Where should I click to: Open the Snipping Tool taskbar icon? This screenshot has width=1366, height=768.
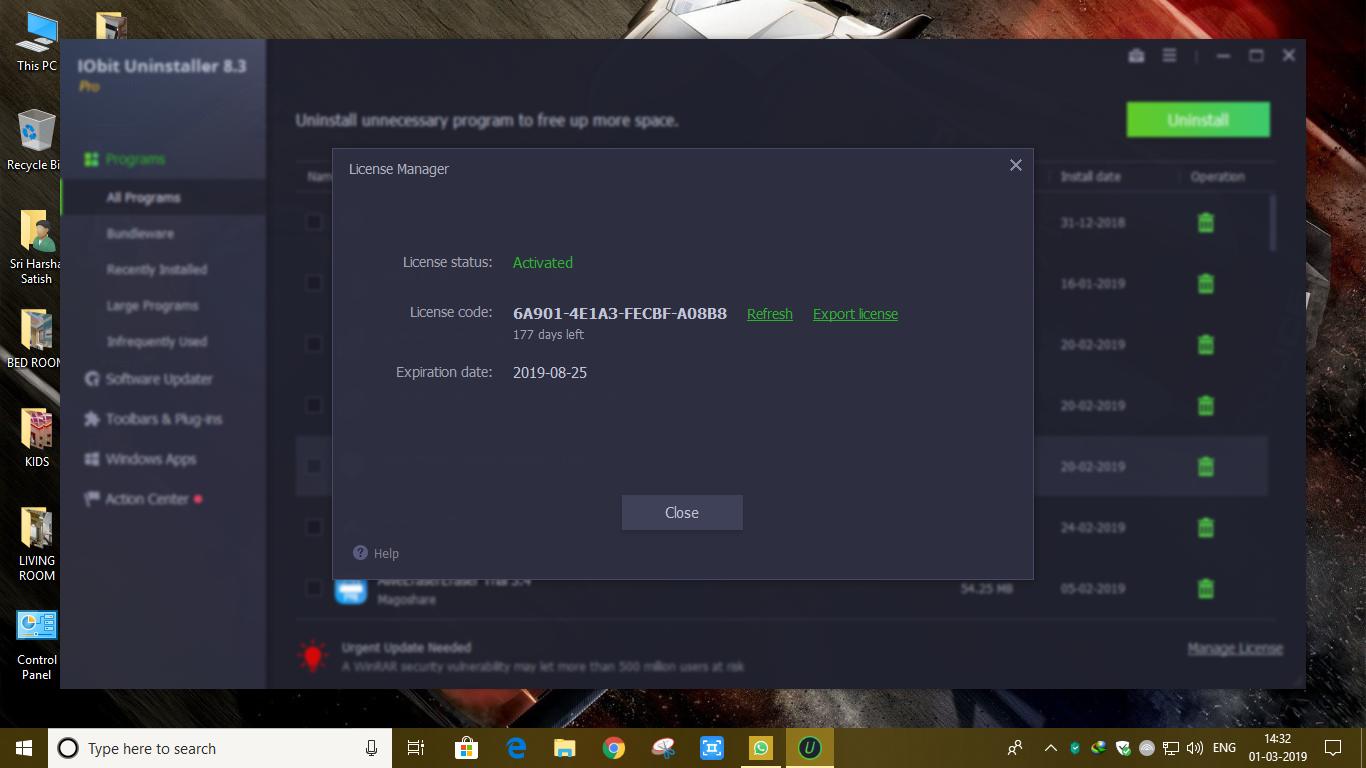click(x=663, y=748)
